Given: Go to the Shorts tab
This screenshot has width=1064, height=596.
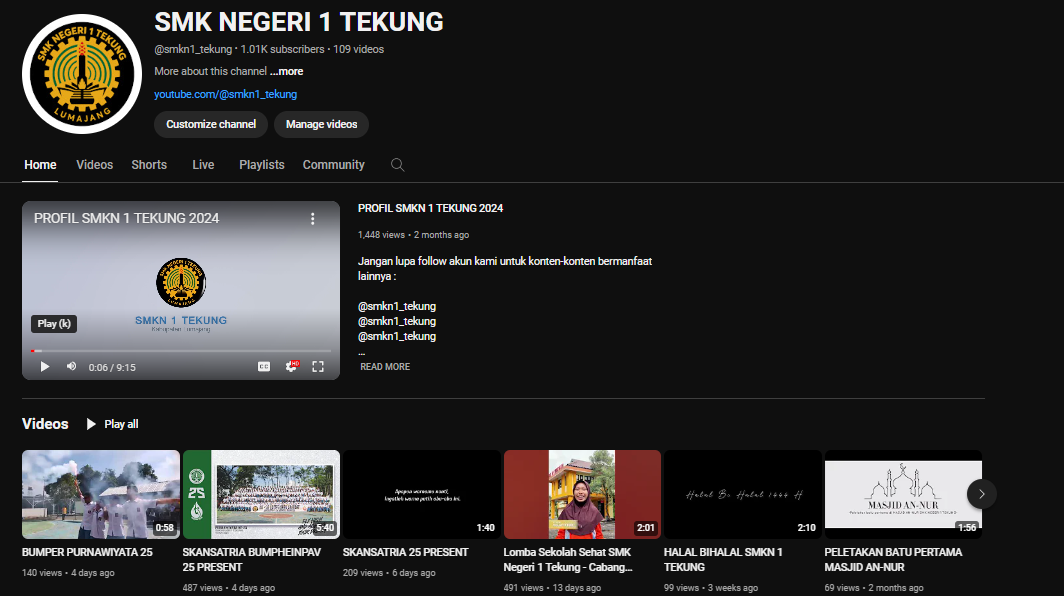Looking at the screenshot, I should [149, 165].
